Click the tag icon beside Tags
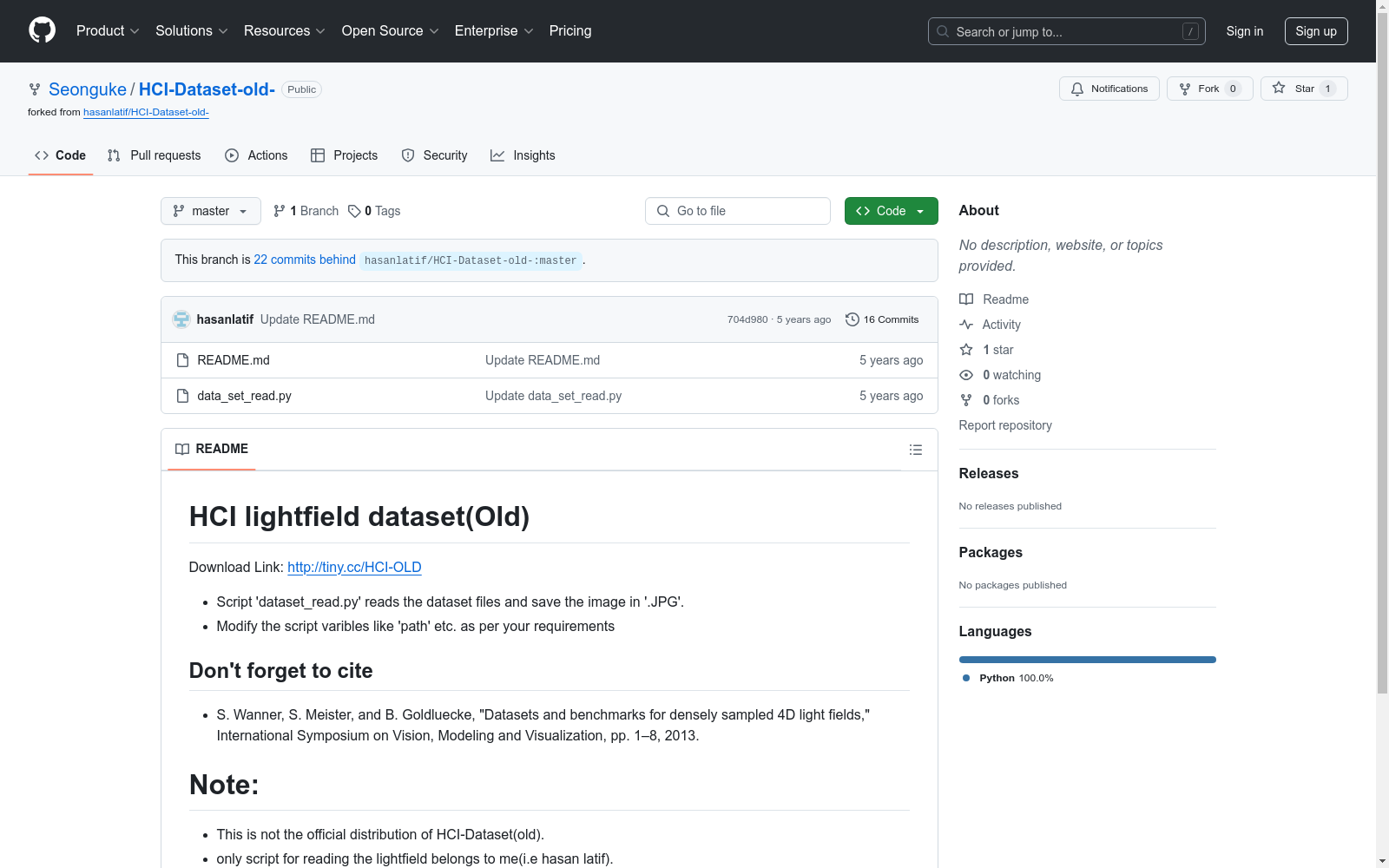 [354, 211]
